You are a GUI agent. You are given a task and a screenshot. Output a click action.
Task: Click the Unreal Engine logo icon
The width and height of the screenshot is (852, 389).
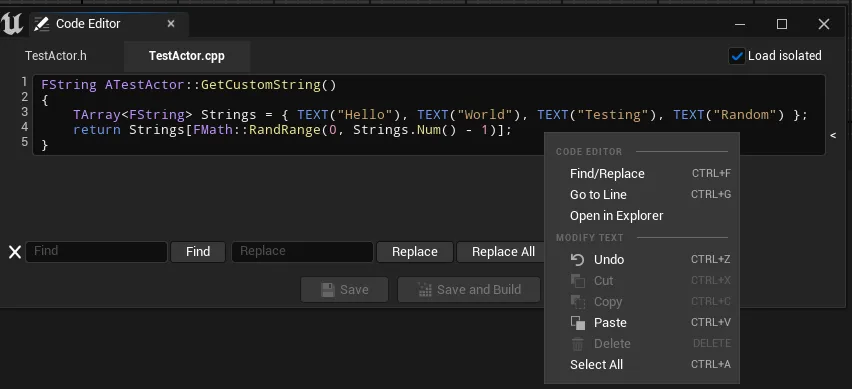pos(11,24)
